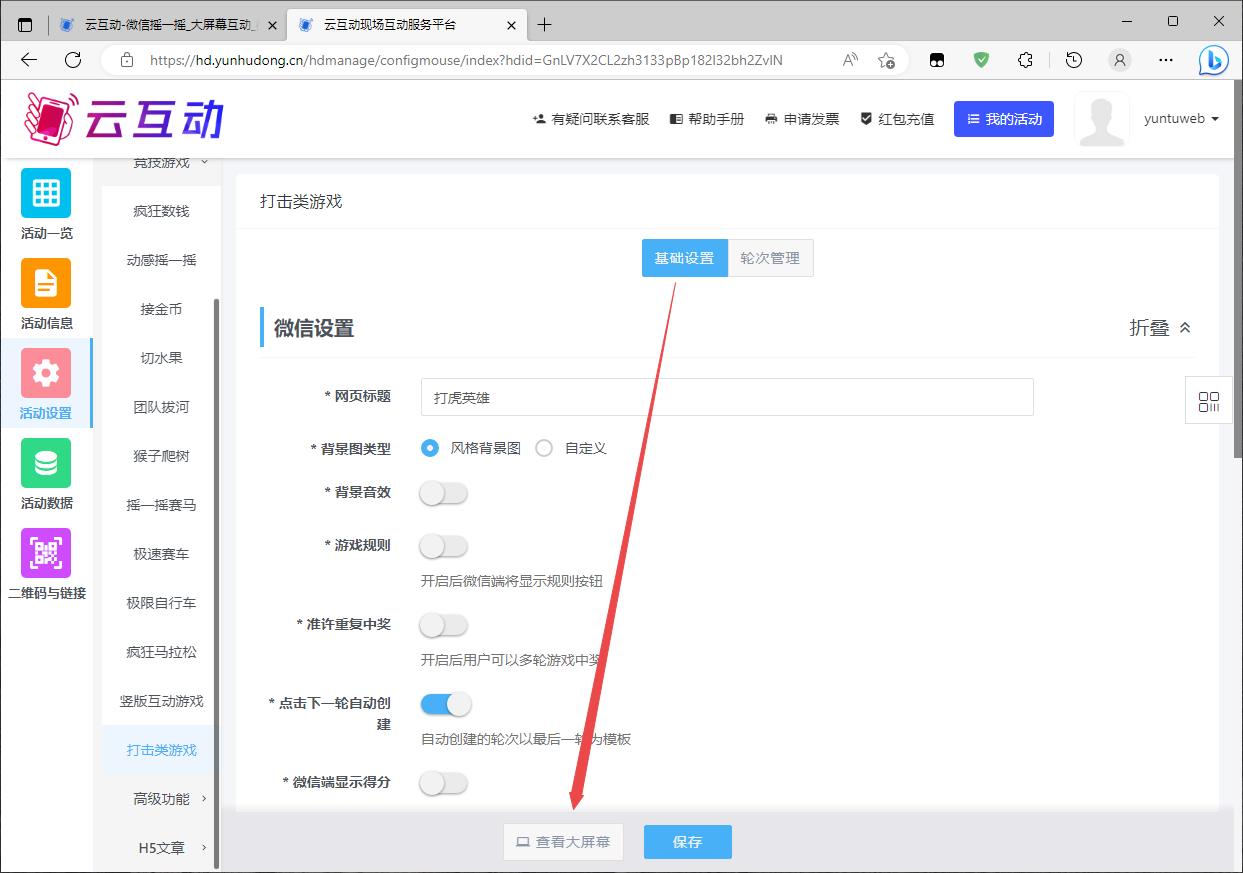Click the 网页标题 input field
1243x873 pixels.
pyautogui.click(x=726, y=397)
